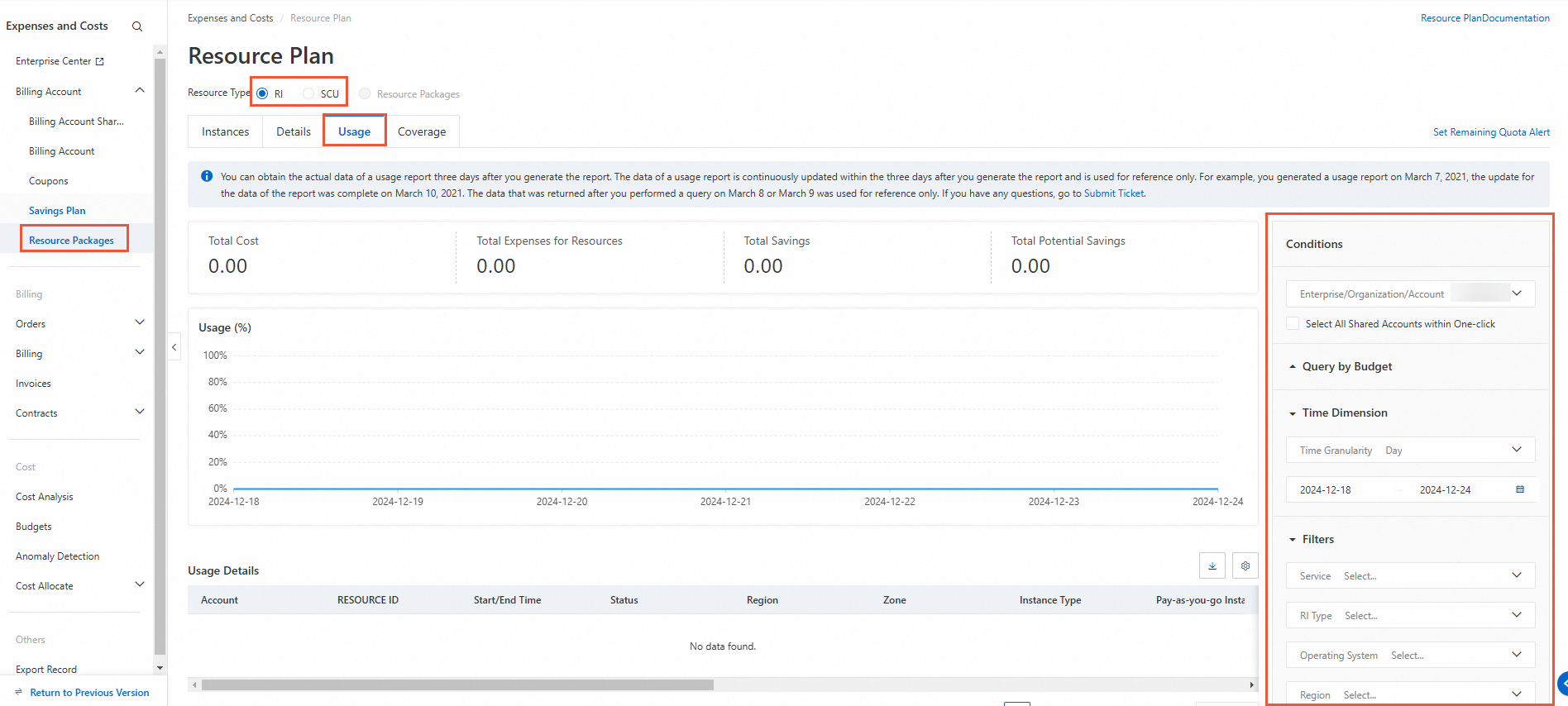Click the Start/End Time column header
The image size is (1568, 706).
tap(507, 600)
